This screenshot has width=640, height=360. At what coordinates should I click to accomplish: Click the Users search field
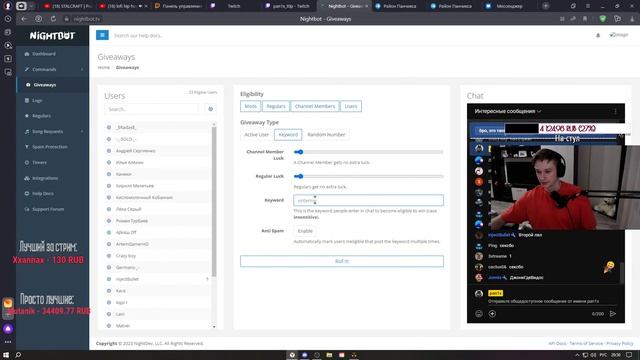click(x=151, y=109)
